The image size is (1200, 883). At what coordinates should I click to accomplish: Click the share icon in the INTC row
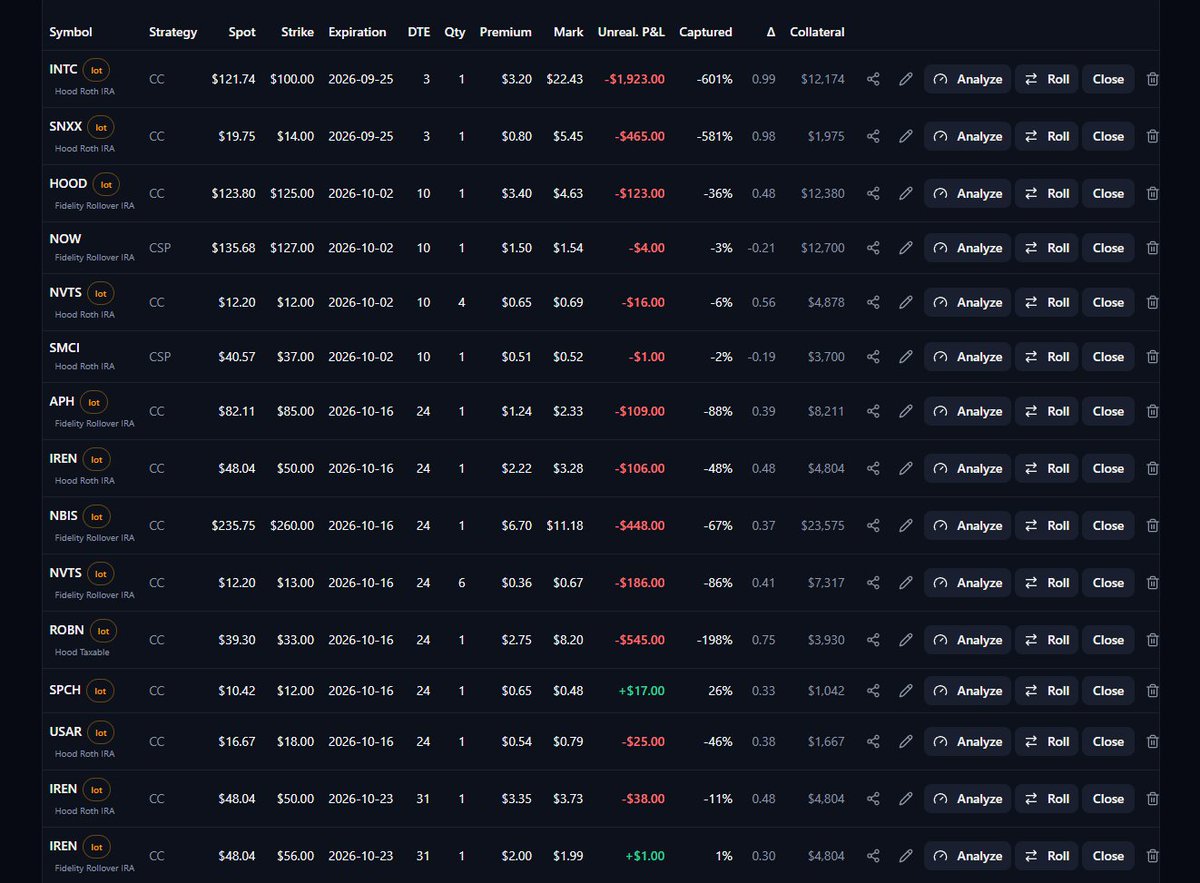[873, 79]
